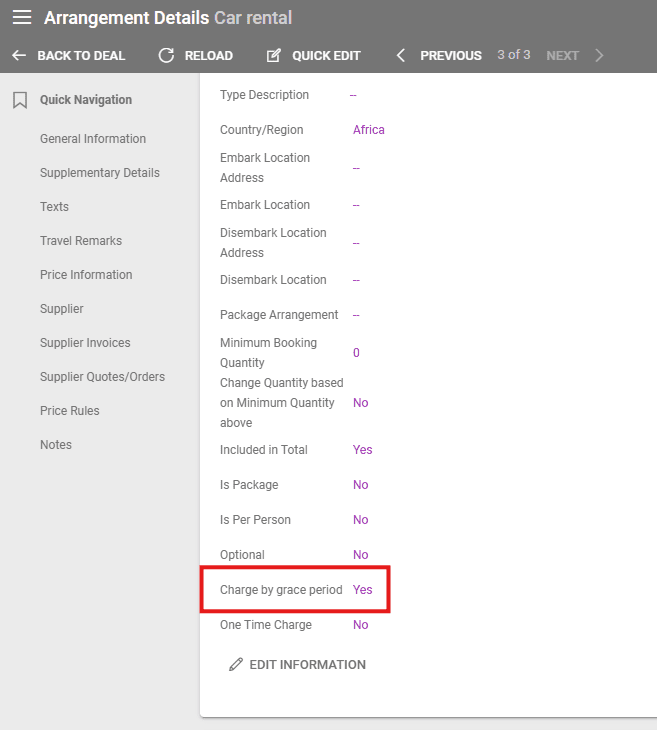Screen dimensions: 657x730
Task: Click the Charge by grace period Yes value
Action: (x=362, y=590)
